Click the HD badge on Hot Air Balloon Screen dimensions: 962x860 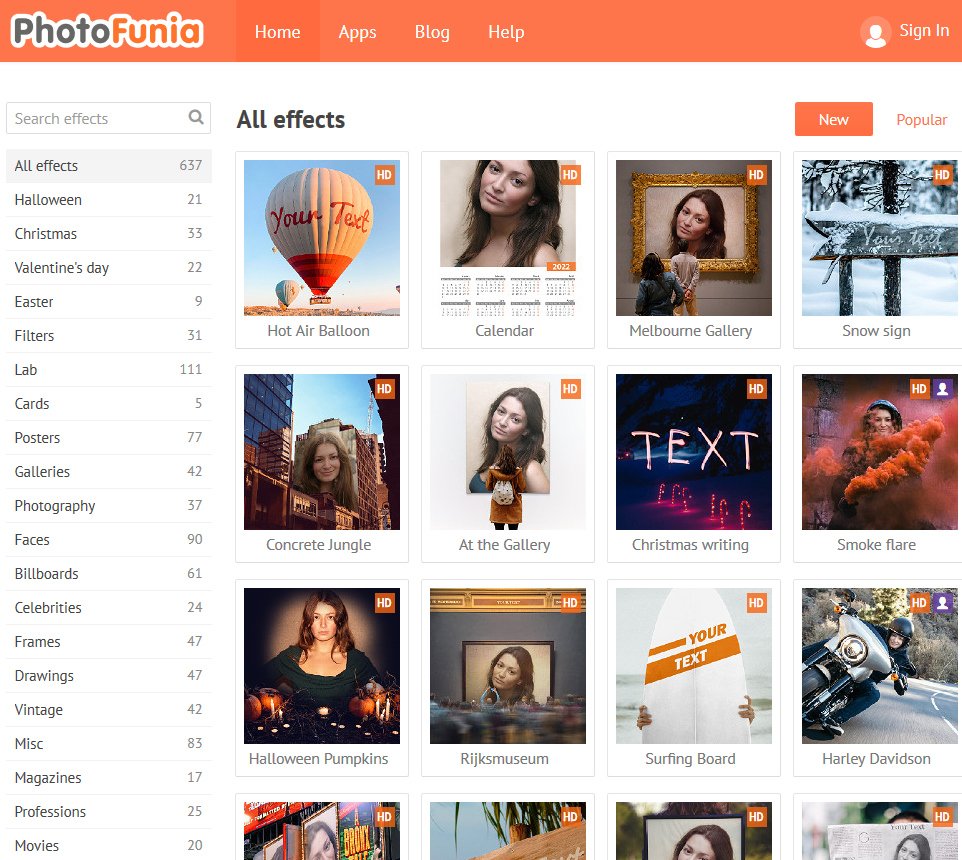[385, 175]
